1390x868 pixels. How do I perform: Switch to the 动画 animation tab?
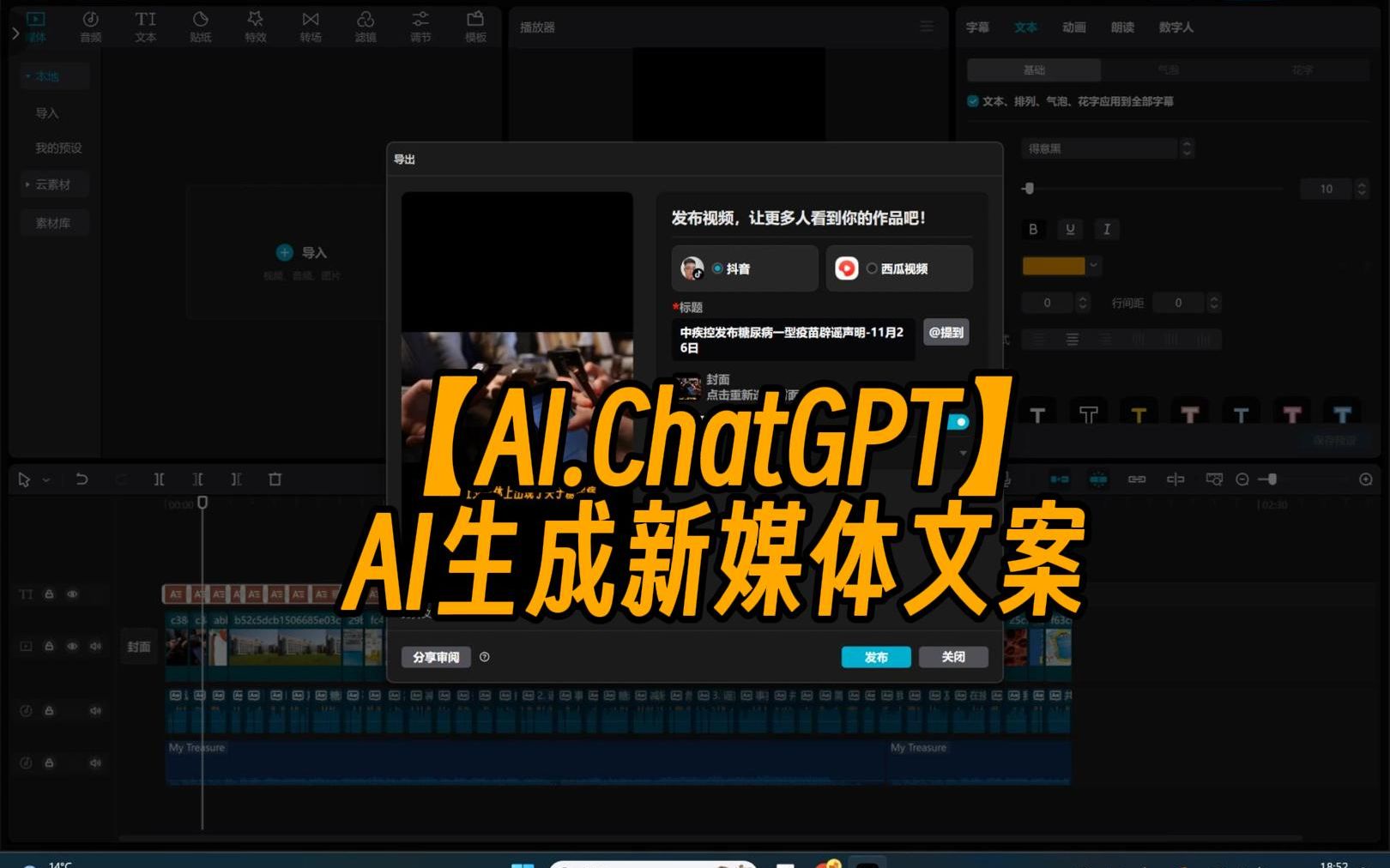pyautogui.click(x=1074, y=27)
